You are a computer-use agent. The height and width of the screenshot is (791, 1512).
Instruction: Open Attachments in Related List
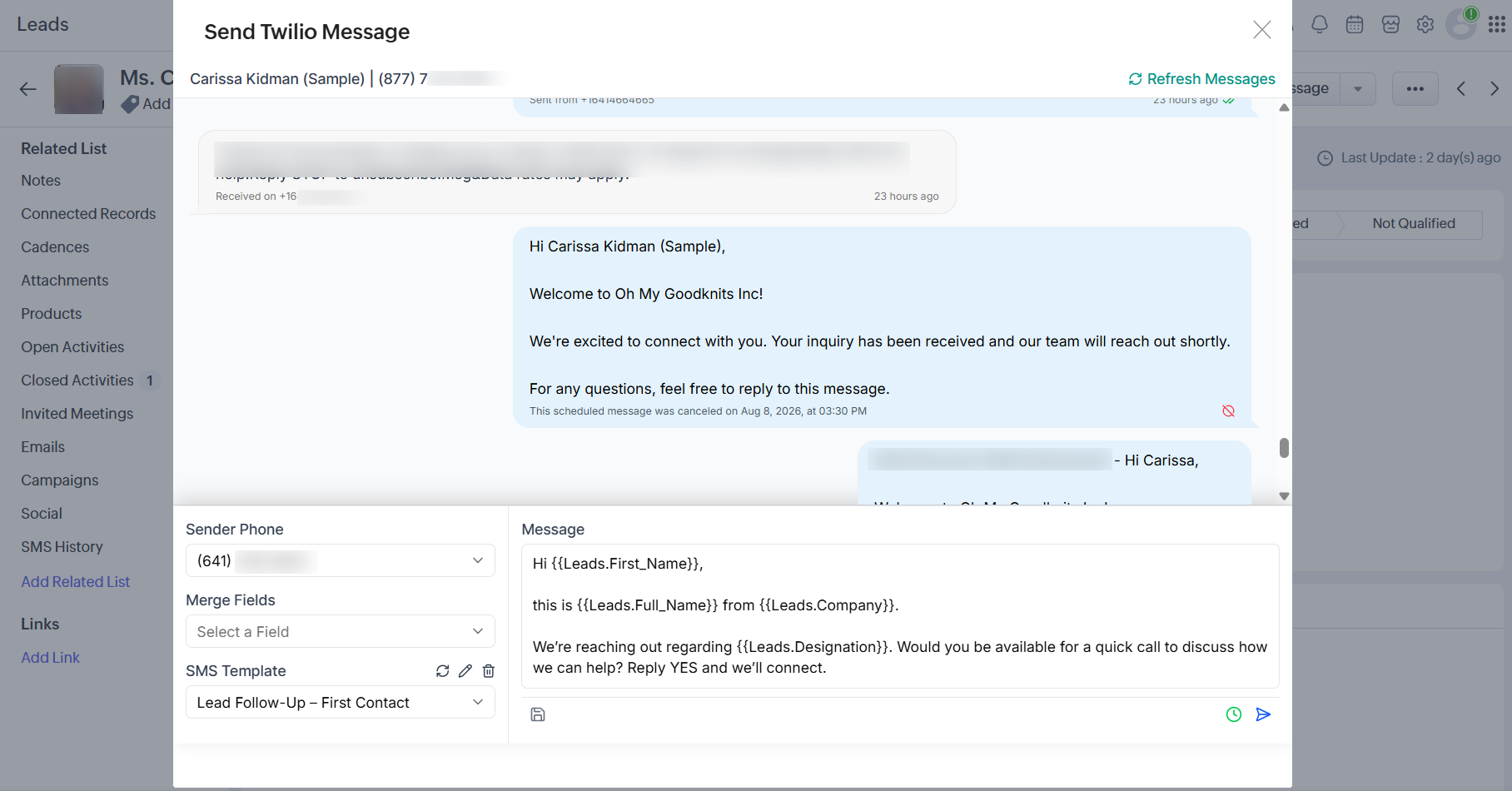pyautogui.click(x=65, y=281)
